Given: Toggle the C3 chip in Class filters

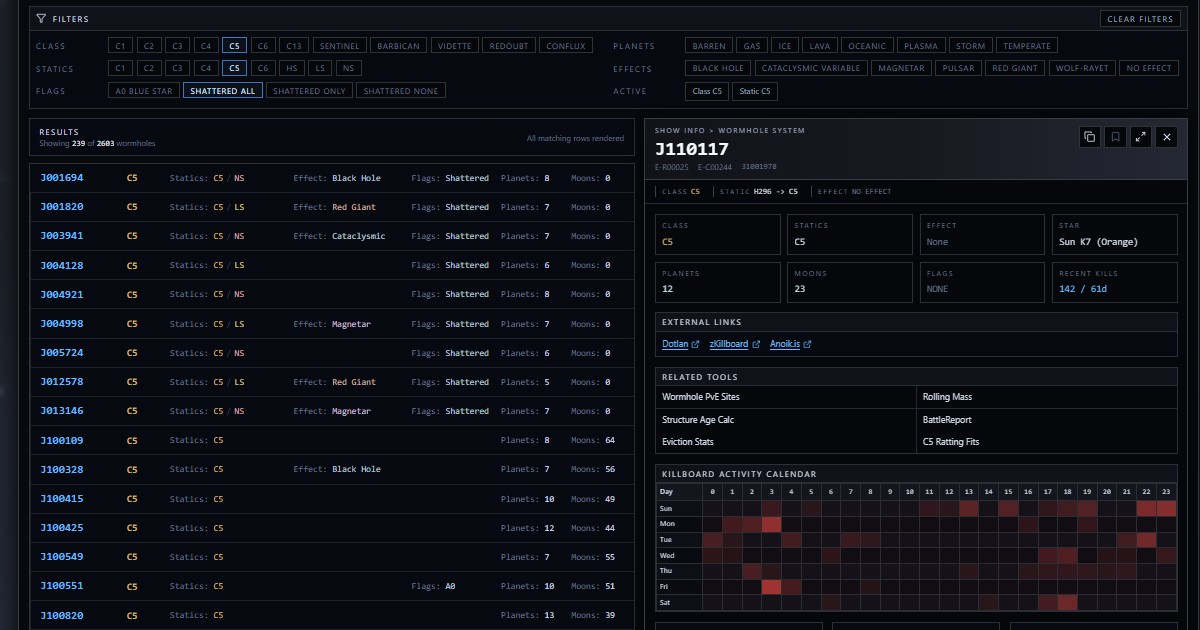Looking at the screenshot, I should tap(177, 46).
